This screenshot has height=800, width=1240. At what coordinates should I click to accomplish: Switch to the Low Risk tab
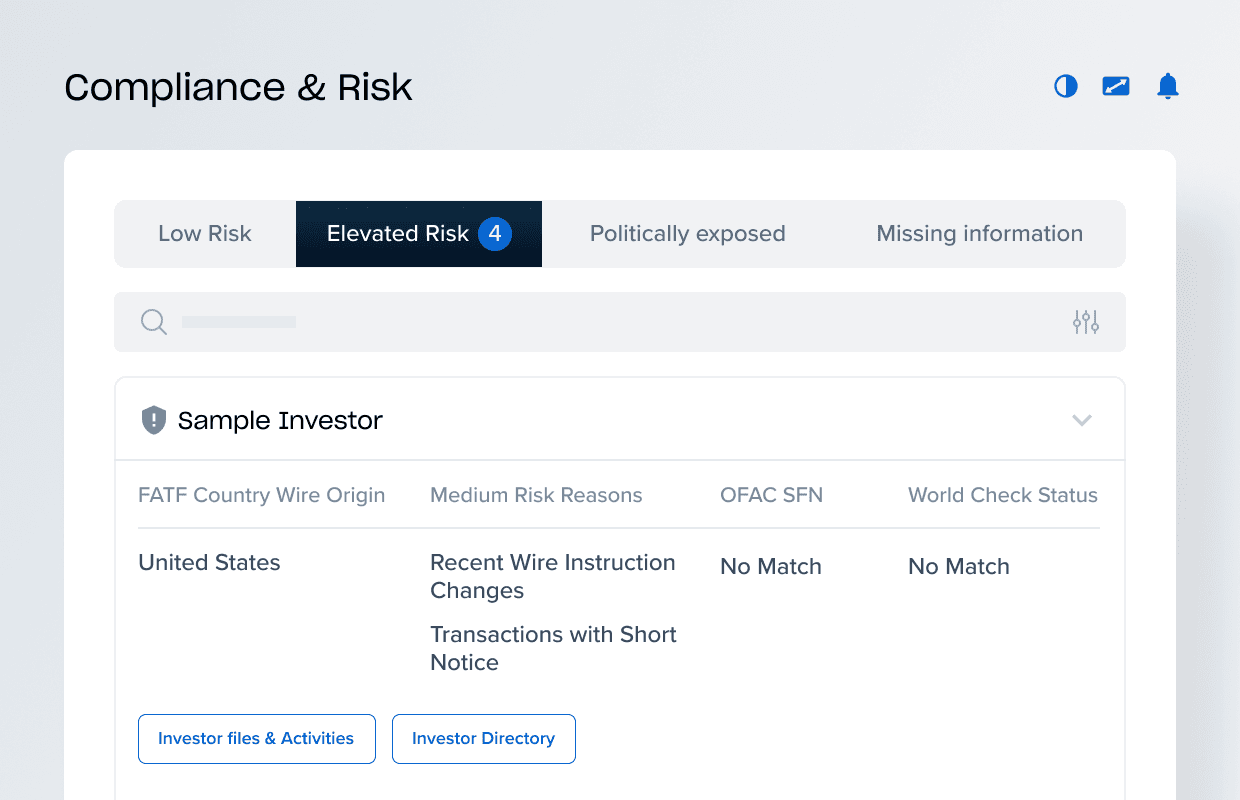[x=205, y=234]
